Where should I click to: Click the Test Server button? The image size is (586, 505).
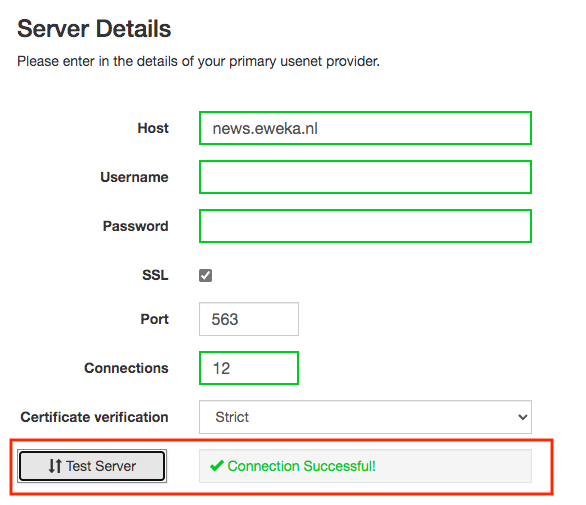pos(92,466)
